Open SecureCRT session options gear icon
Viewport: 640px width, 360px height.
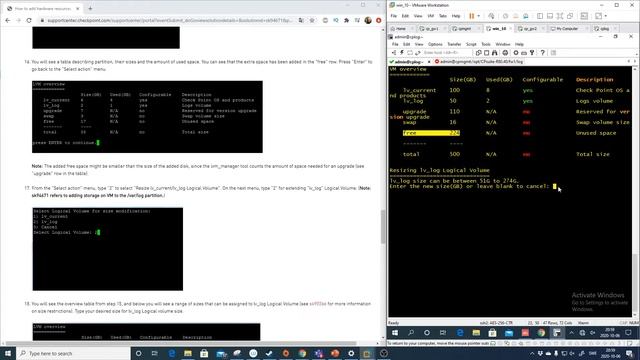pyautogui.click(x=516, y=53)
